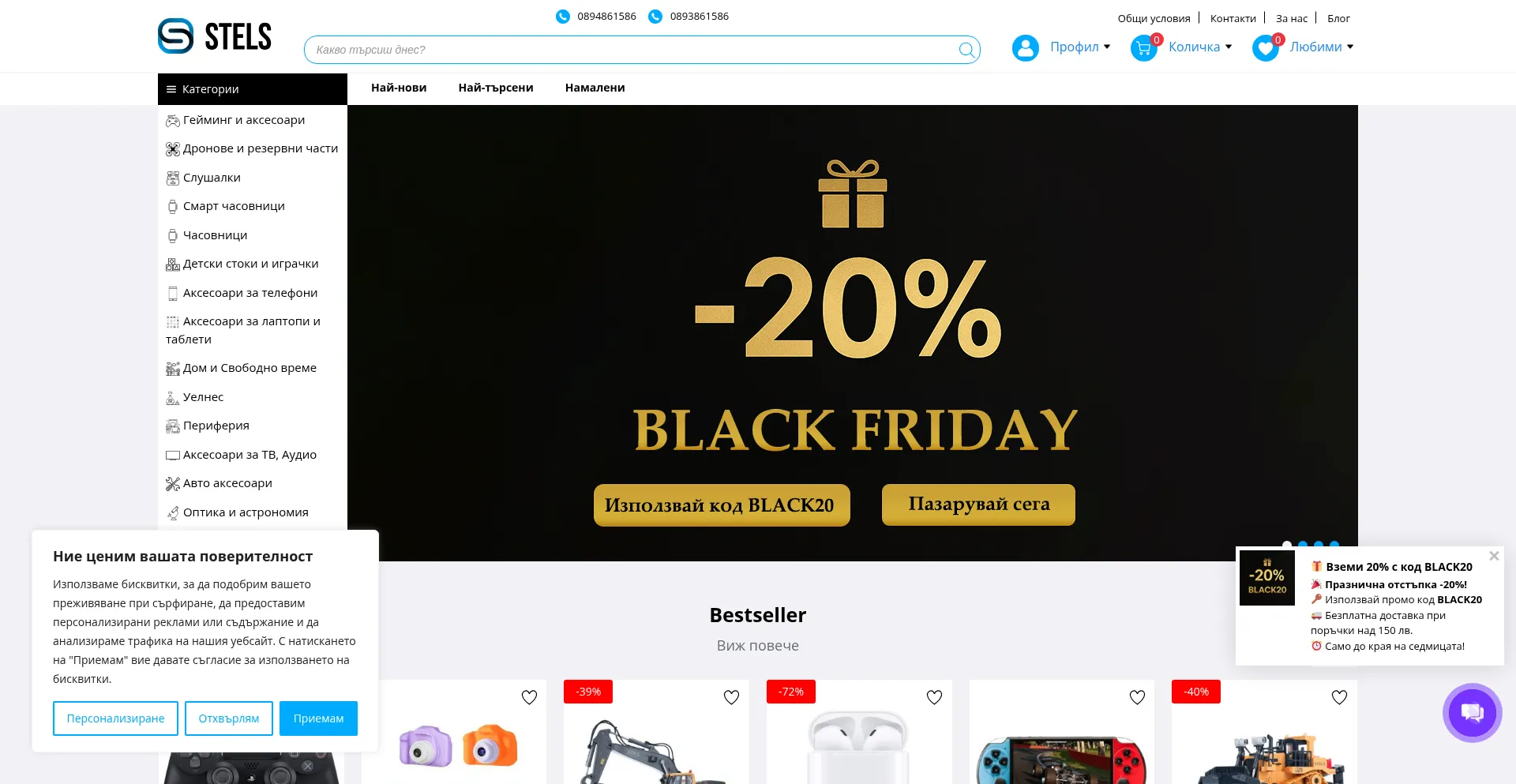1516x784 pixels.
Task: Click the profile avatar icon
Action: point(1025,48)
